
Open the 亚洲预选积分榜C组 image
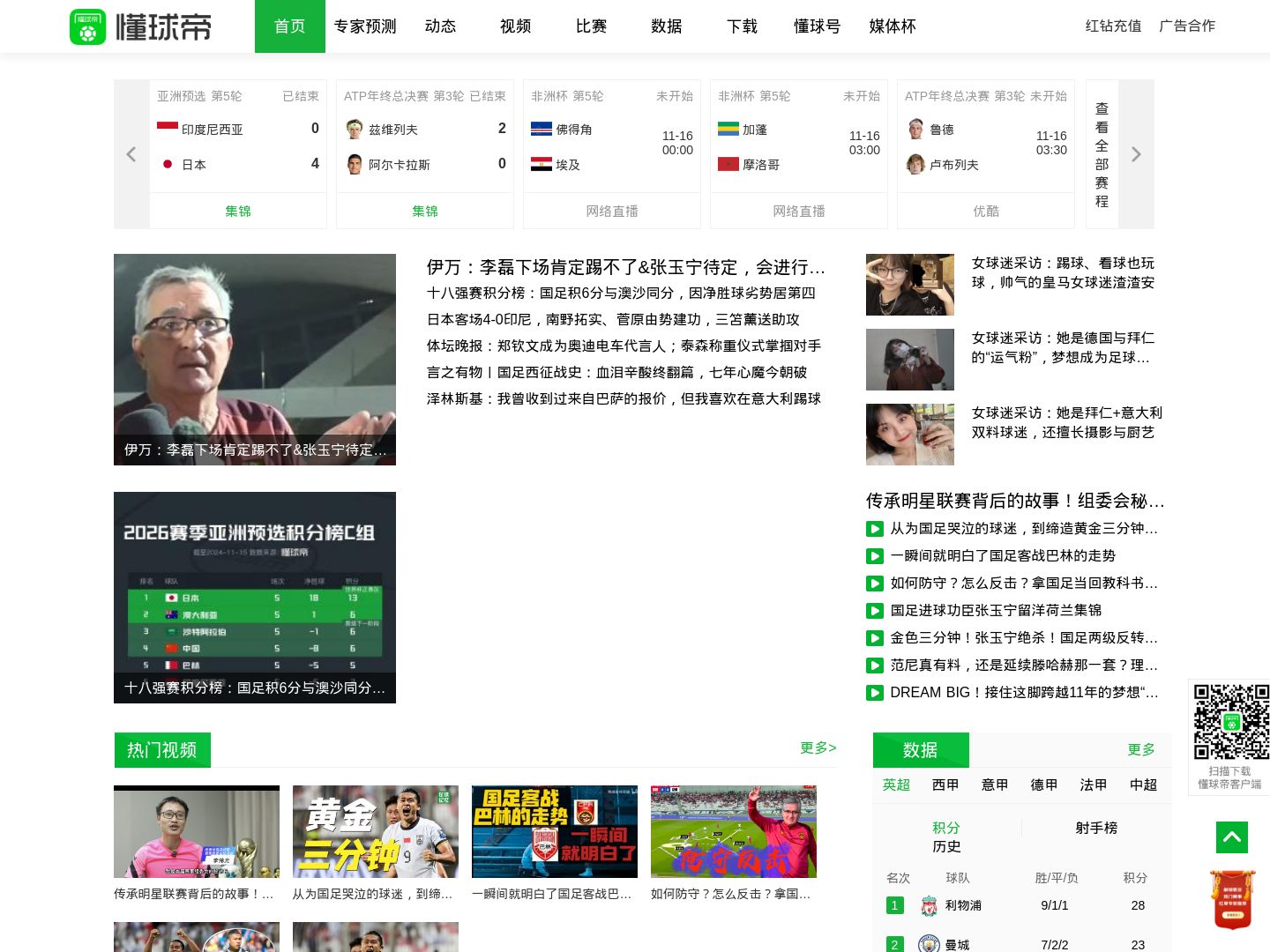[255, 598]
